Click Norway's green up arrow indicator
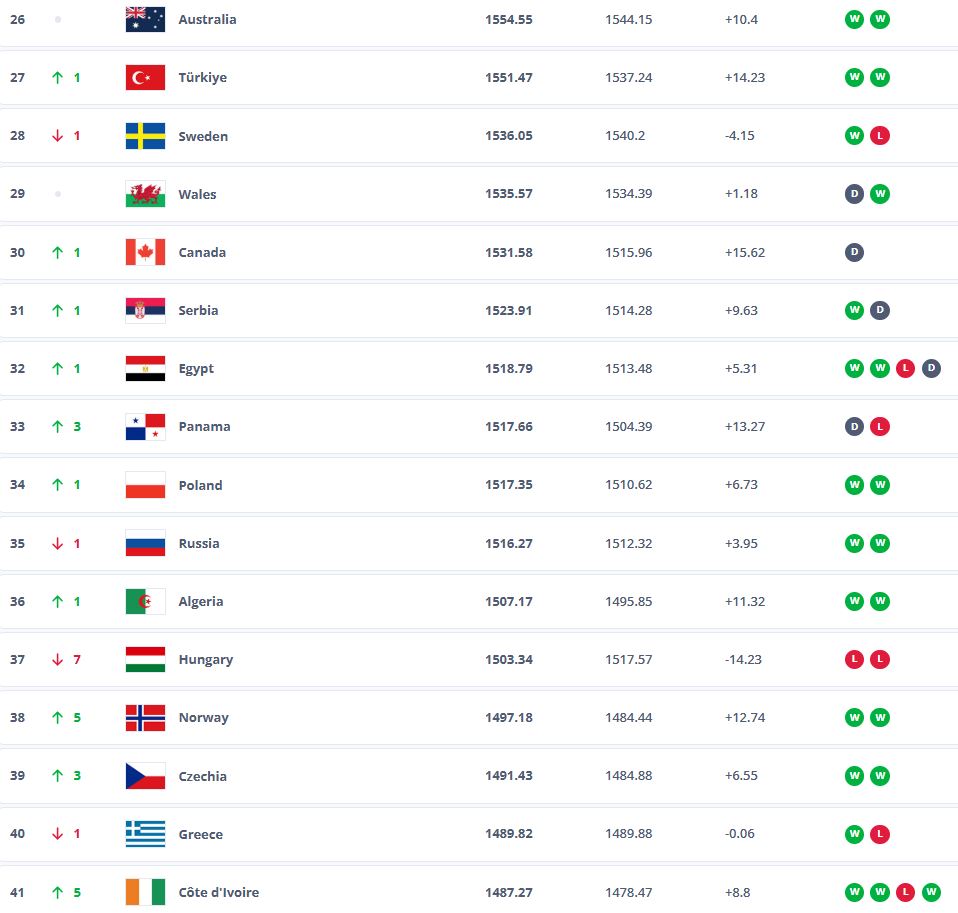 coord(57,717)
